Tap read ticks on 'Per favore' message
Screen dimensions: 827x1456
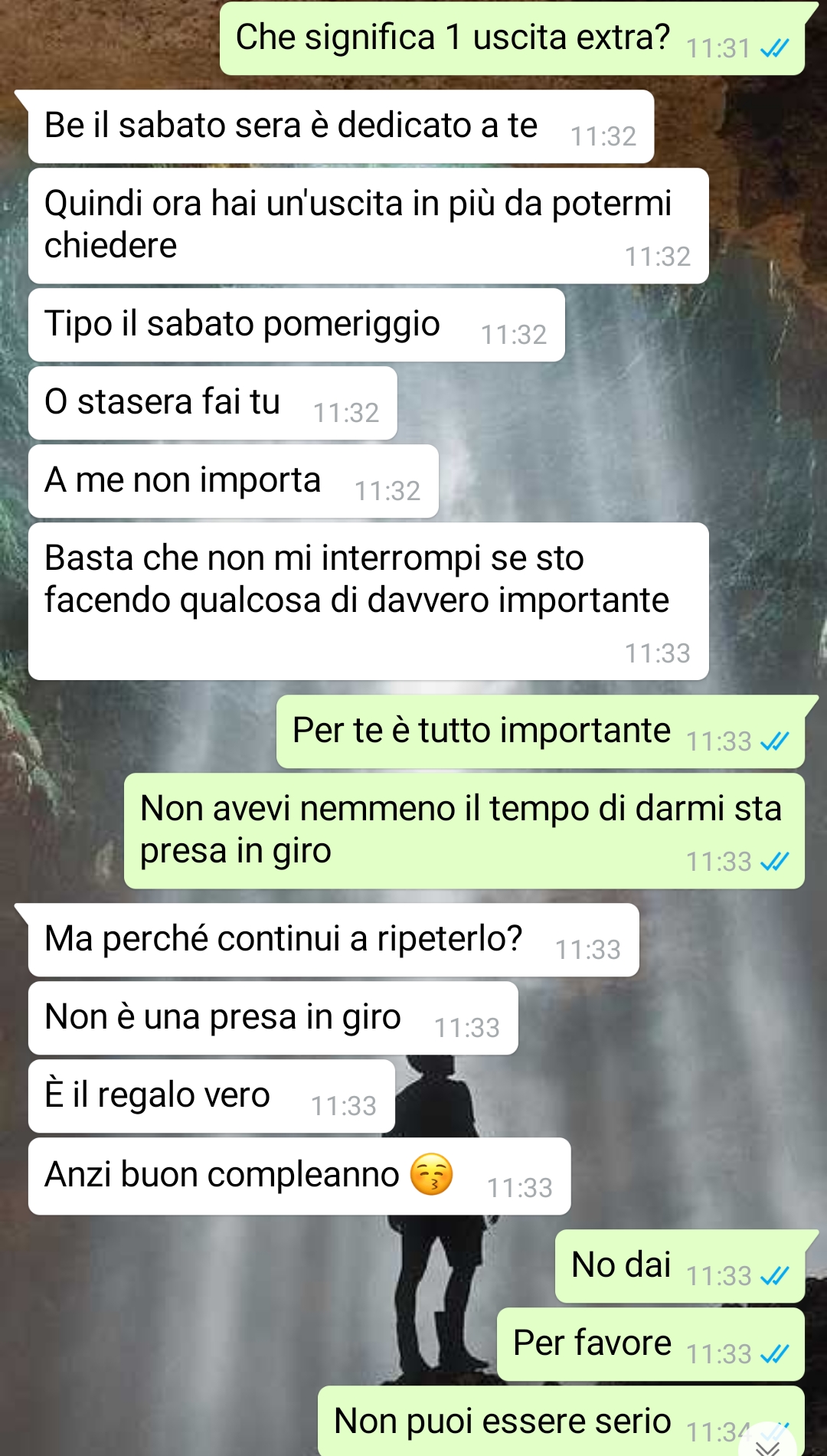pos(775,1354)
